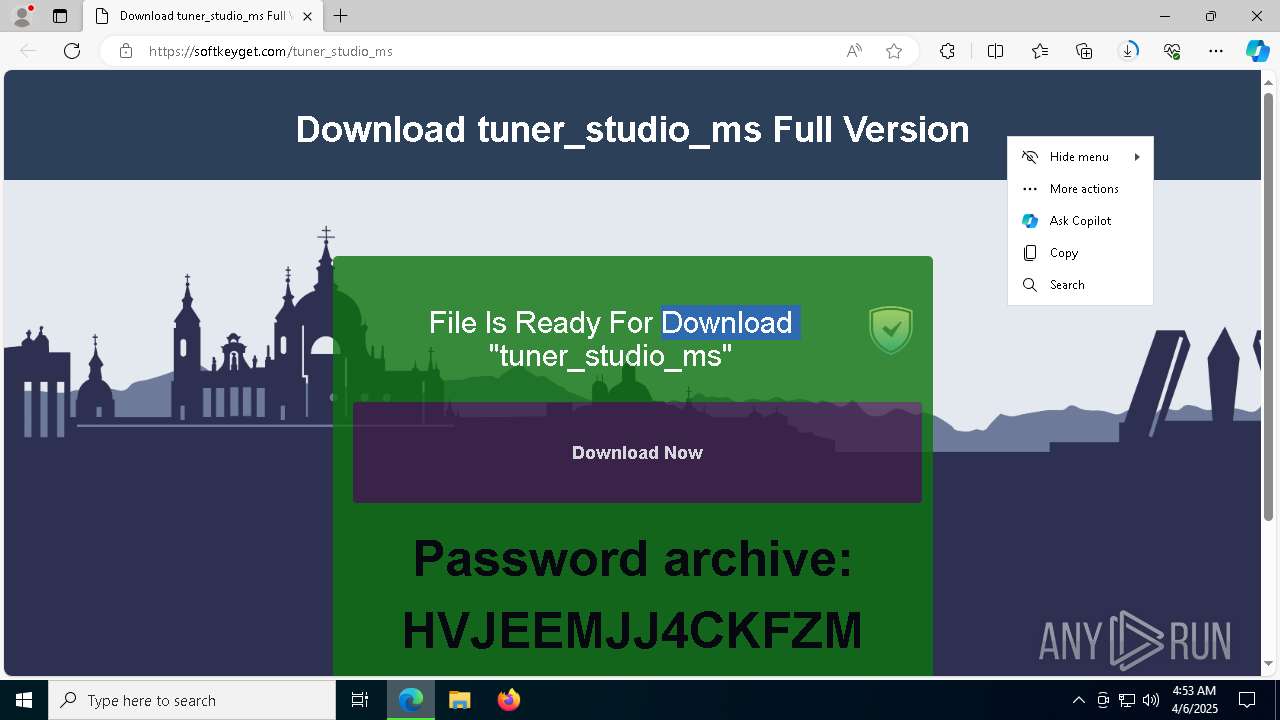The image size is (1280, 720).
Task: Click the "tuner_studio_ms" file name text
Action: (610, 355)
